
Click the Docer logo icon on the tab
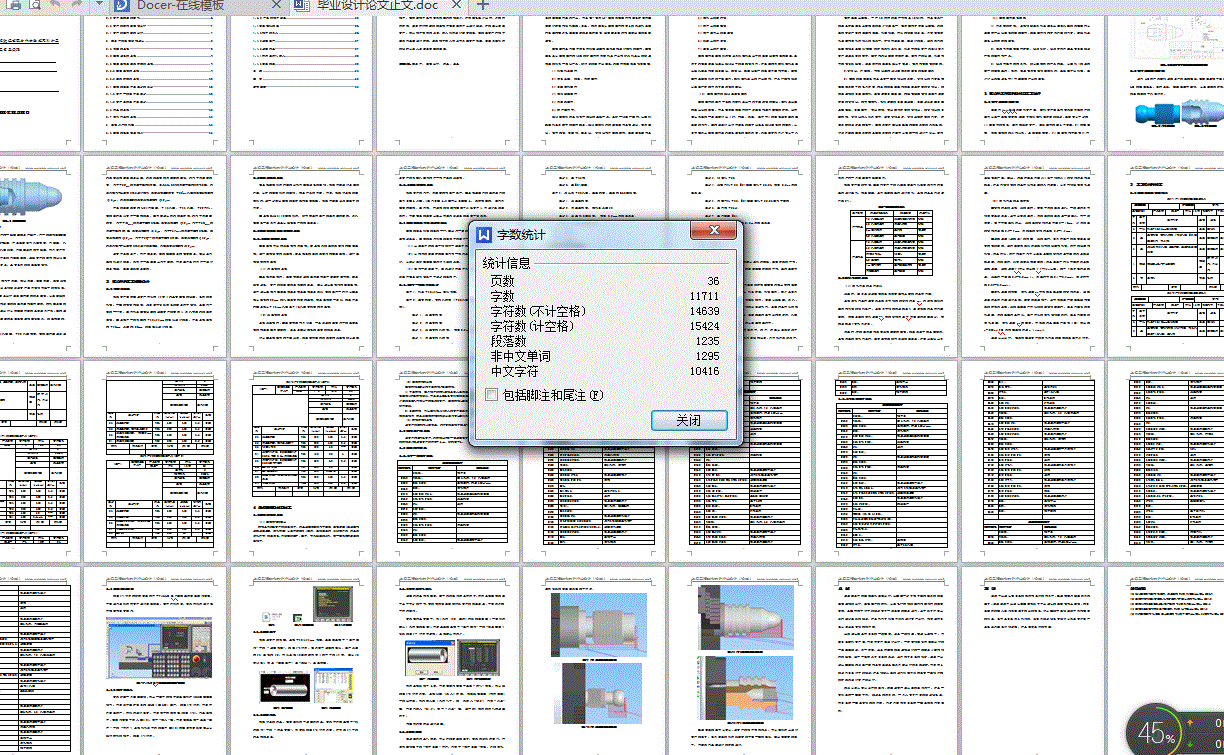pos(121,5)
